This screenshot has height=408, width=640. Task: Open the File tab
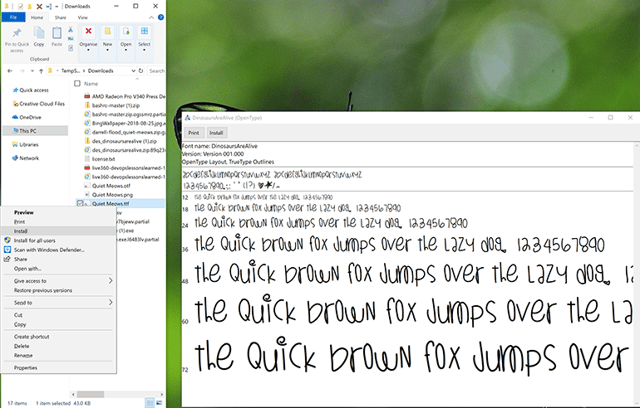click(13, 17)
